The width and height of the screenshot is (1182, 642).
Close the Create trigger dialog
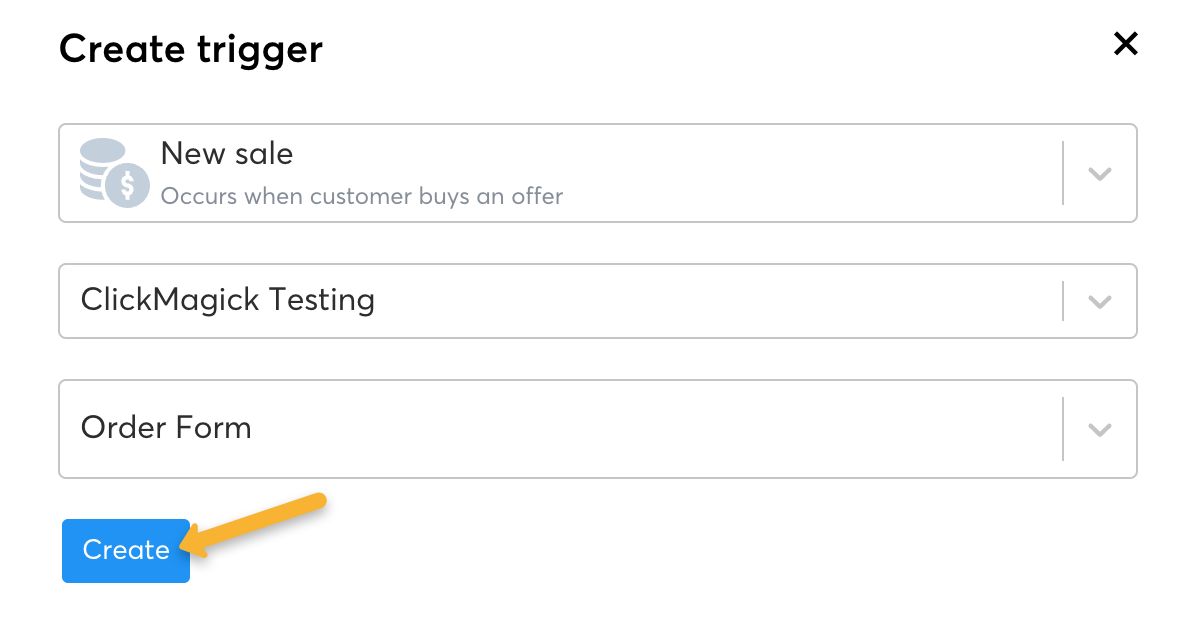point(1126,44)
